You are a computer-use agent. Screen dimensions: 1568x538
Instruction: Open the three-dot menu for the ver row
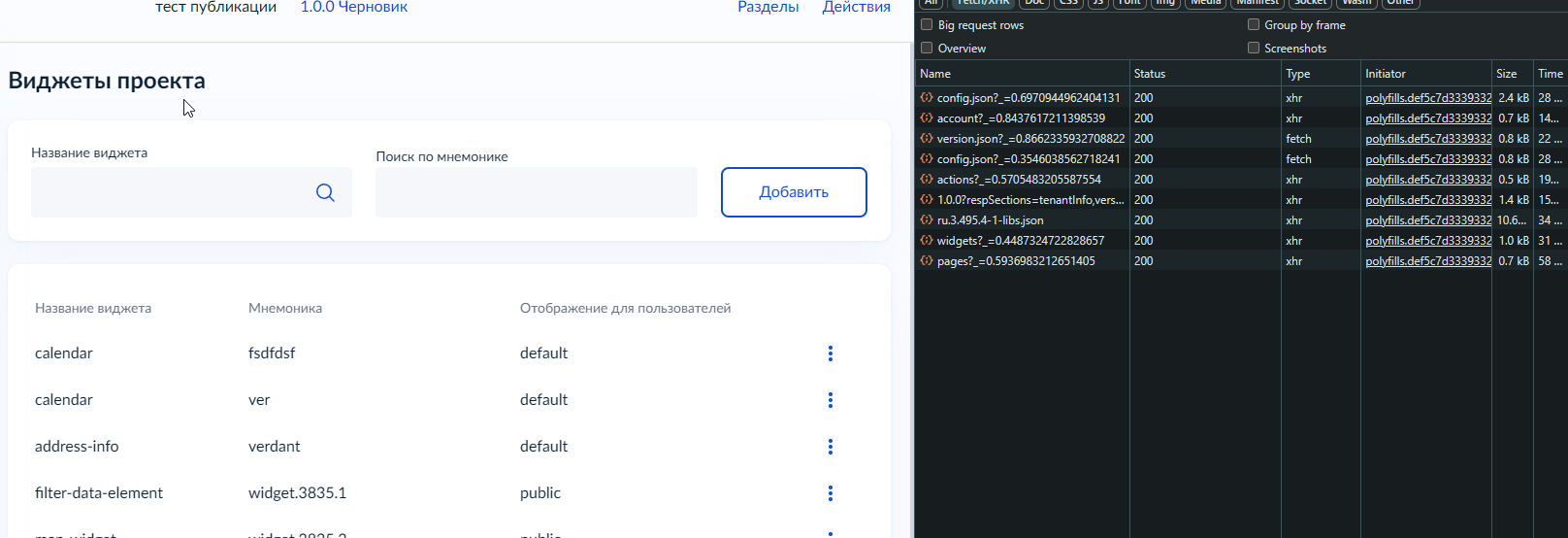coord(831,400)
